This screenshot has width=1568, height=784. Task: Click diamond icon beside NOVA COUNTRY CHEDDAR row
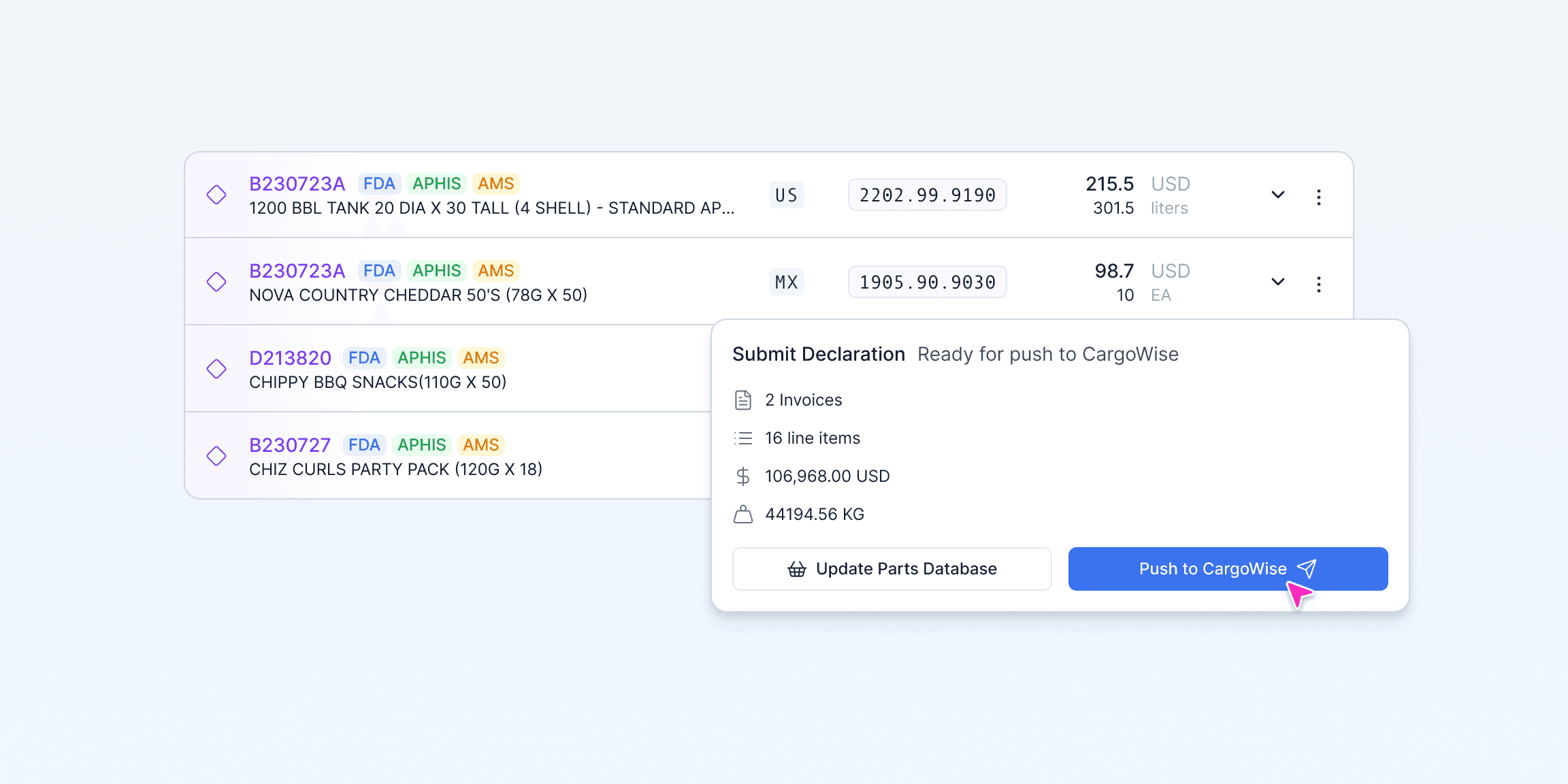pyautogui.click(x=216, y=282)
